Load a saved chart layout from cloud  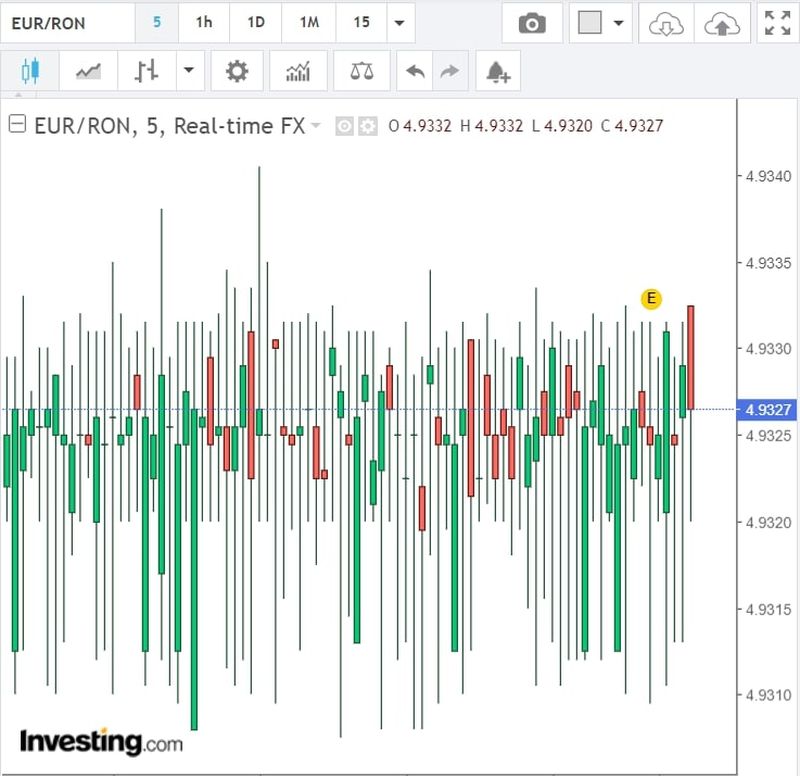pyautogui.click(x=664, y=24)
